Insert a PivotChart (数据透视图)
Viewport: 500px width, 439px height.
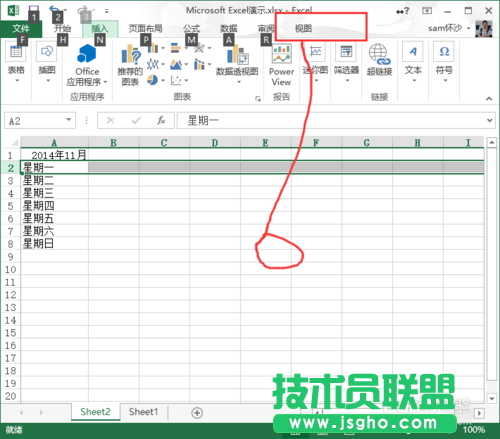(x=237, y=55)
